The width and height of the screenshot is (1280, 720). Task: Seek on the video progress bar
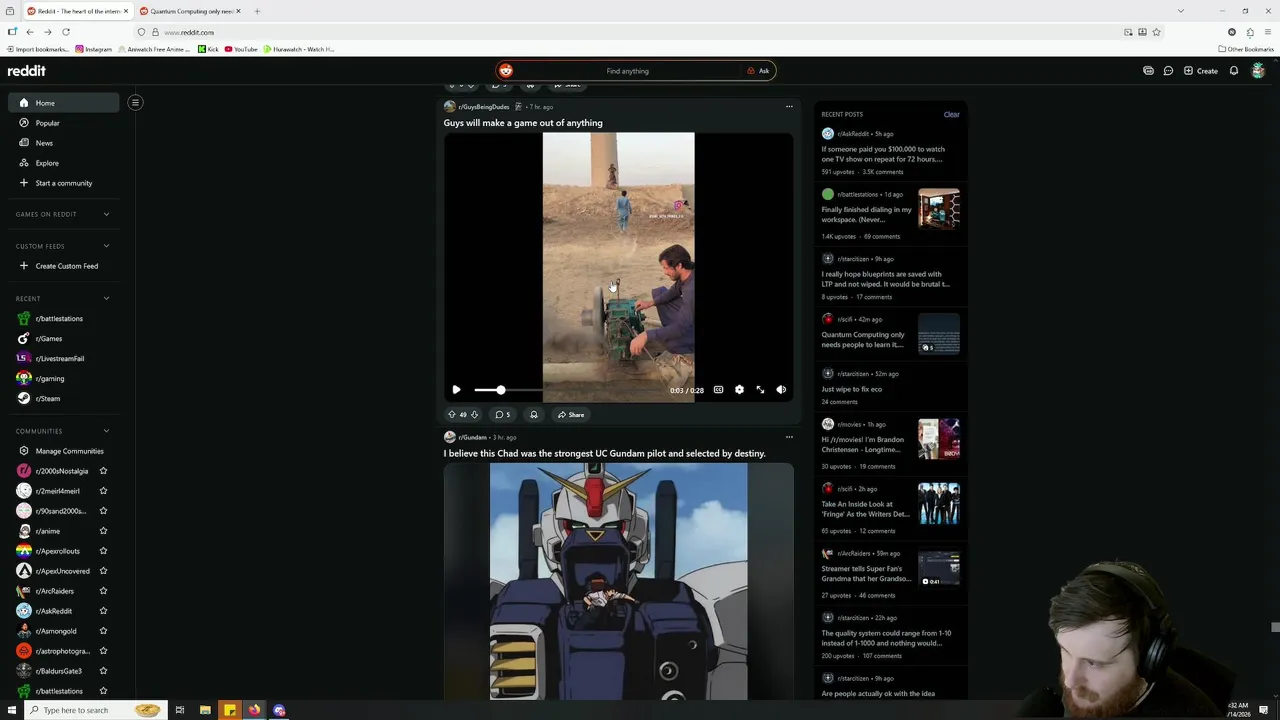pyautogui.click(x=570, y=390)
